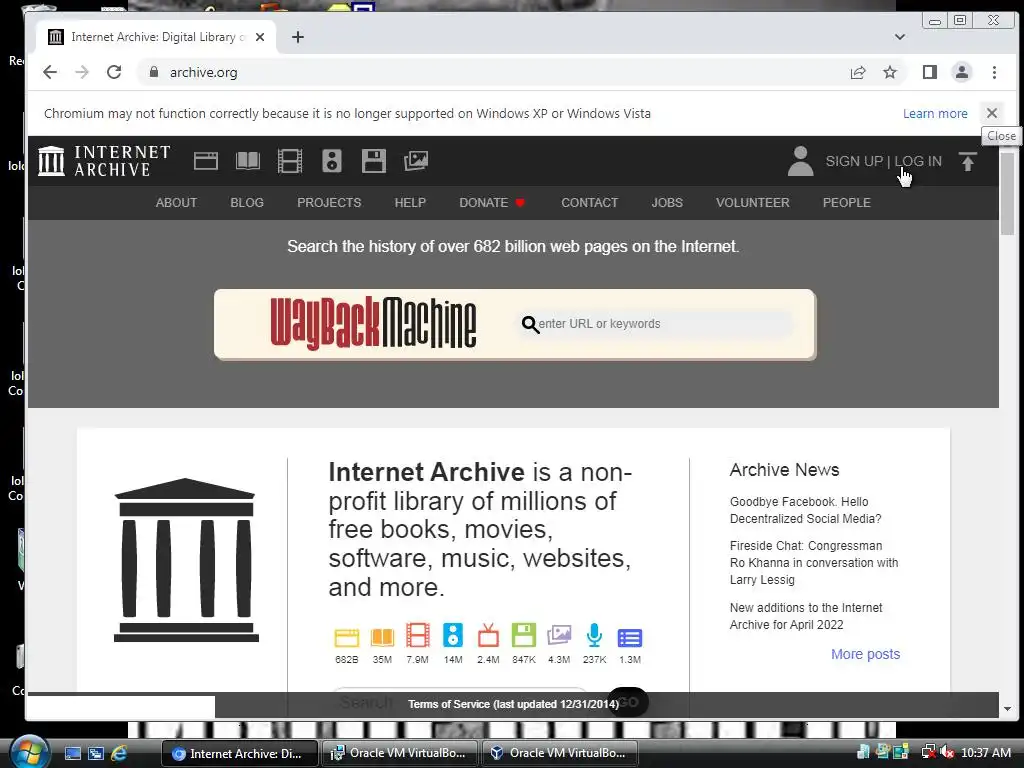Image resolution: width=1024 pixels, height=768 pixels.
Task: Click the Learn more link in warning bar
Action: (x=935, y=114)
